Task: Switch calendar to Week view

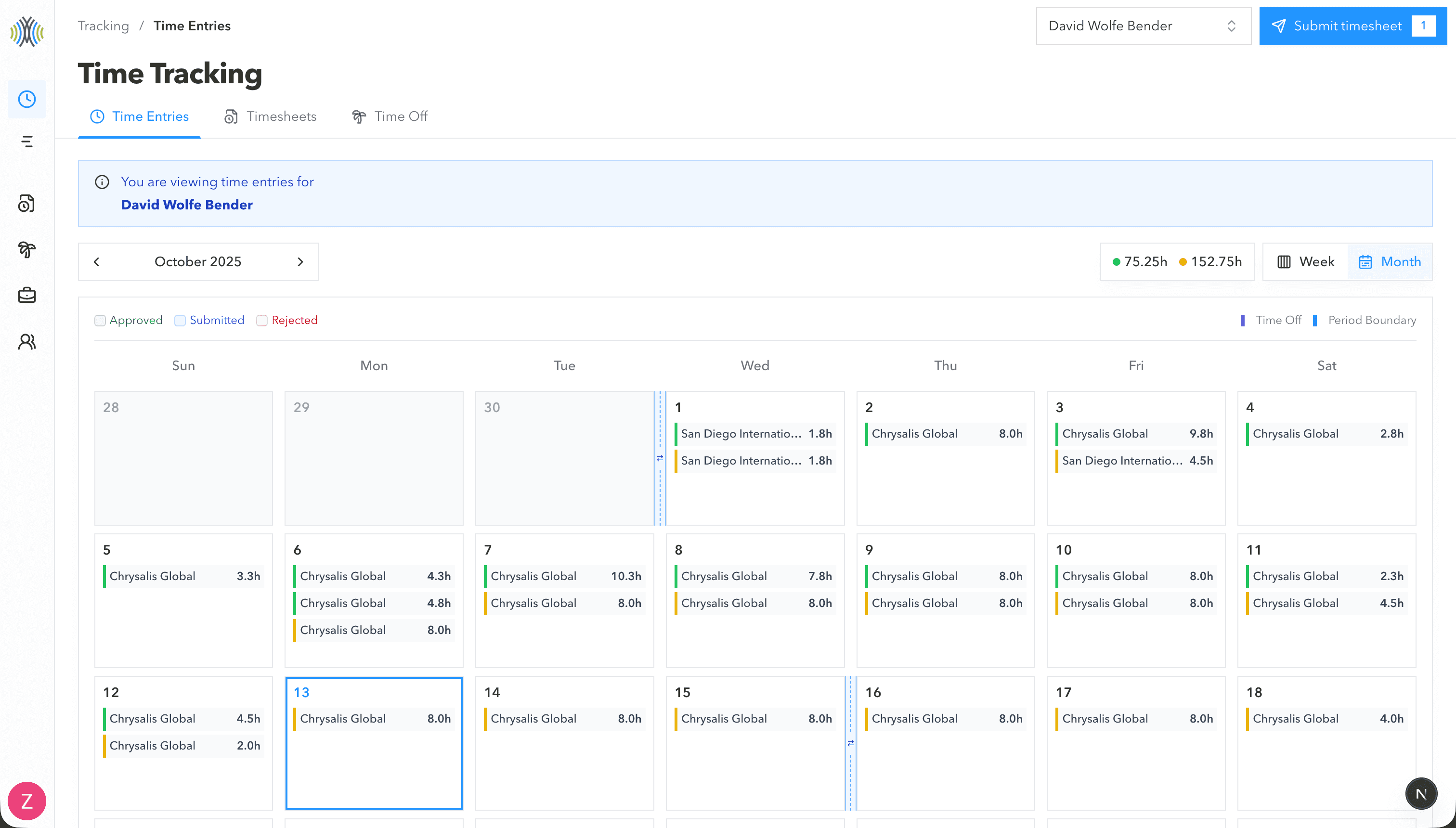Action: tap(1304, 261)
